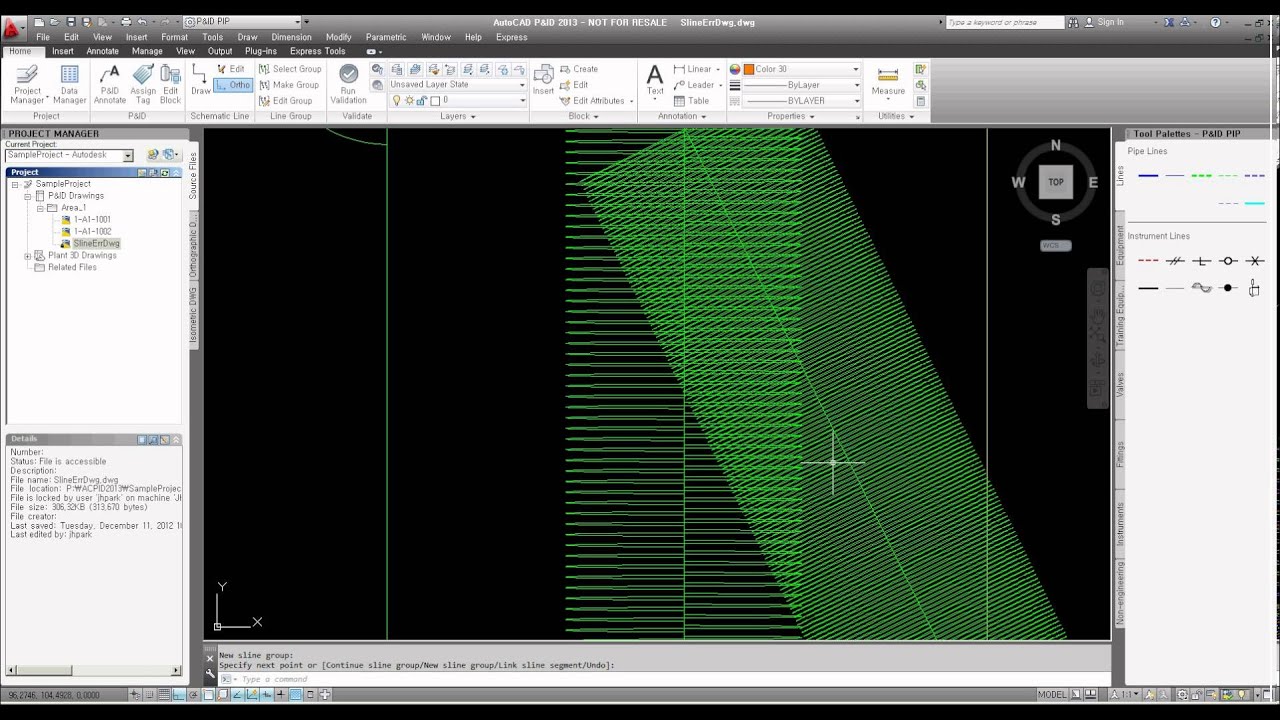Click the orange Color 30 swatch

pos(748,69)
